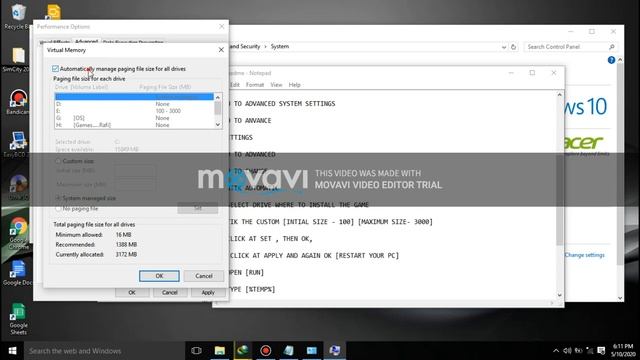Viewport: 640px width, 360px height.
Task: Refresh the Control Panel address bar
Action: pos(513,47)
